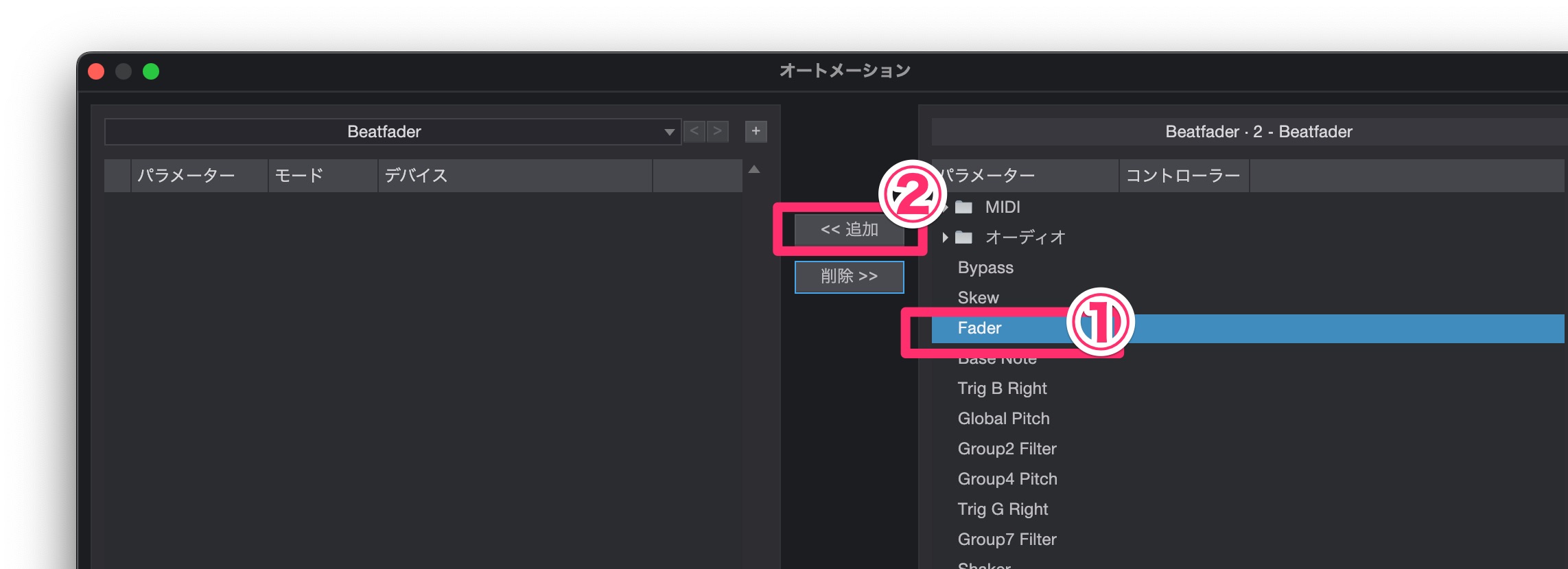Pick the Group4 Pitch parameter
Viewport: 1568px width, 569px height.
[1007, 479]
